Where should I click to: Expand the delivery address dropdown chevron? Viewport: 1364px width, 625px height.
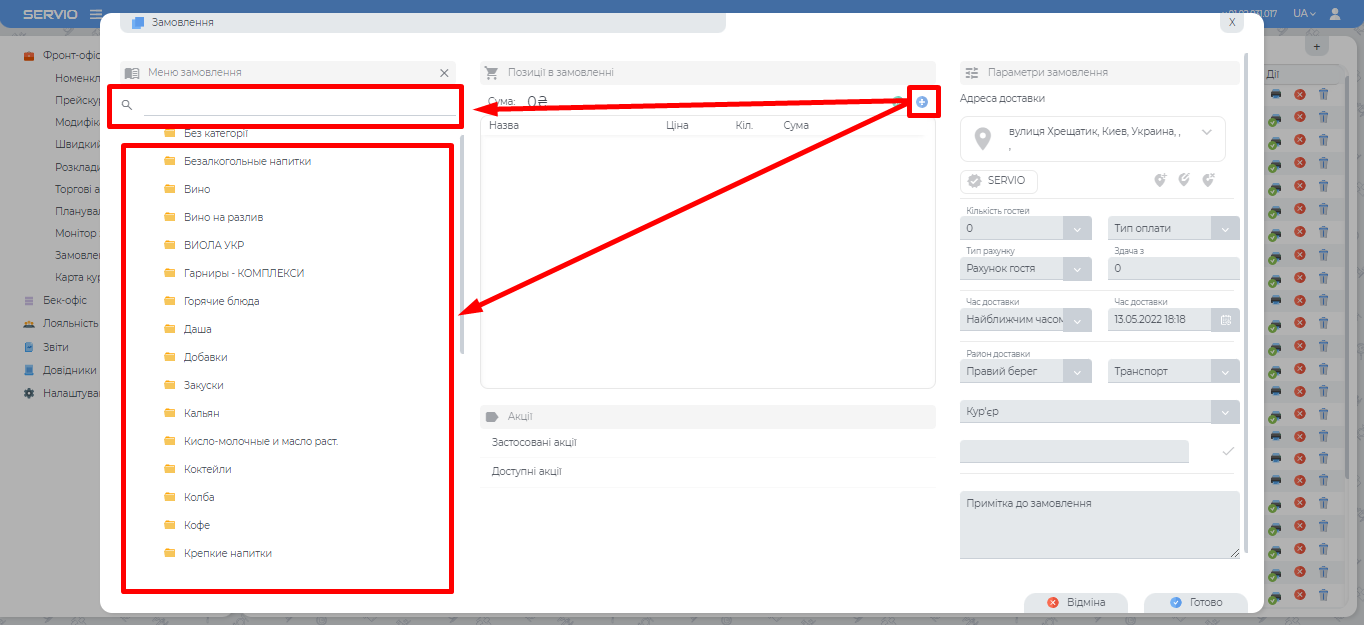tap(1206, 132)
